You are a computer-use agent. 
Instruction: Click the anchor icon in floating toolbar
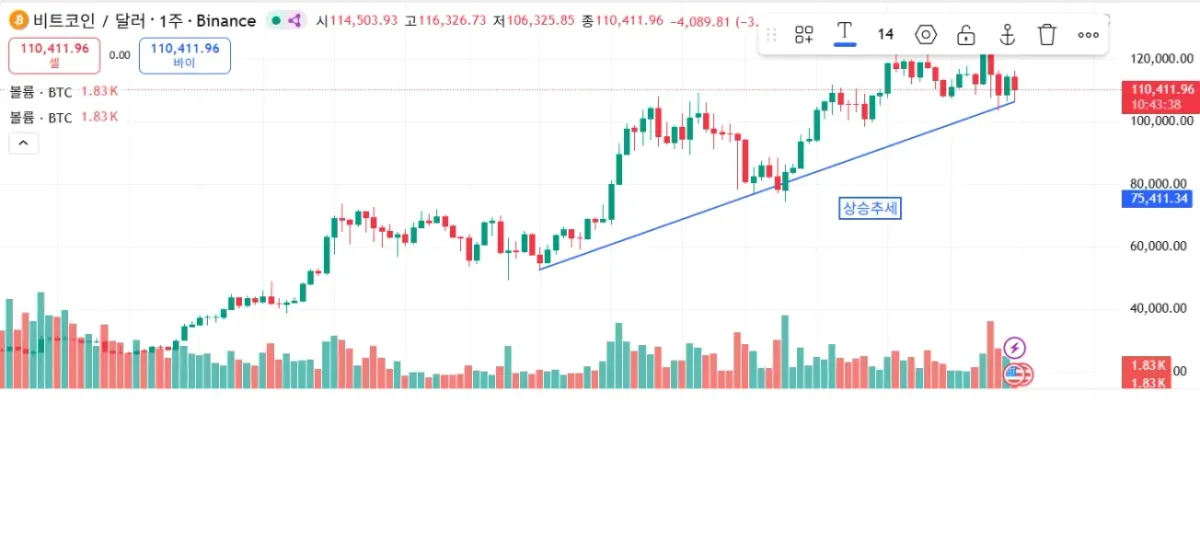(x=1008, y=35)
